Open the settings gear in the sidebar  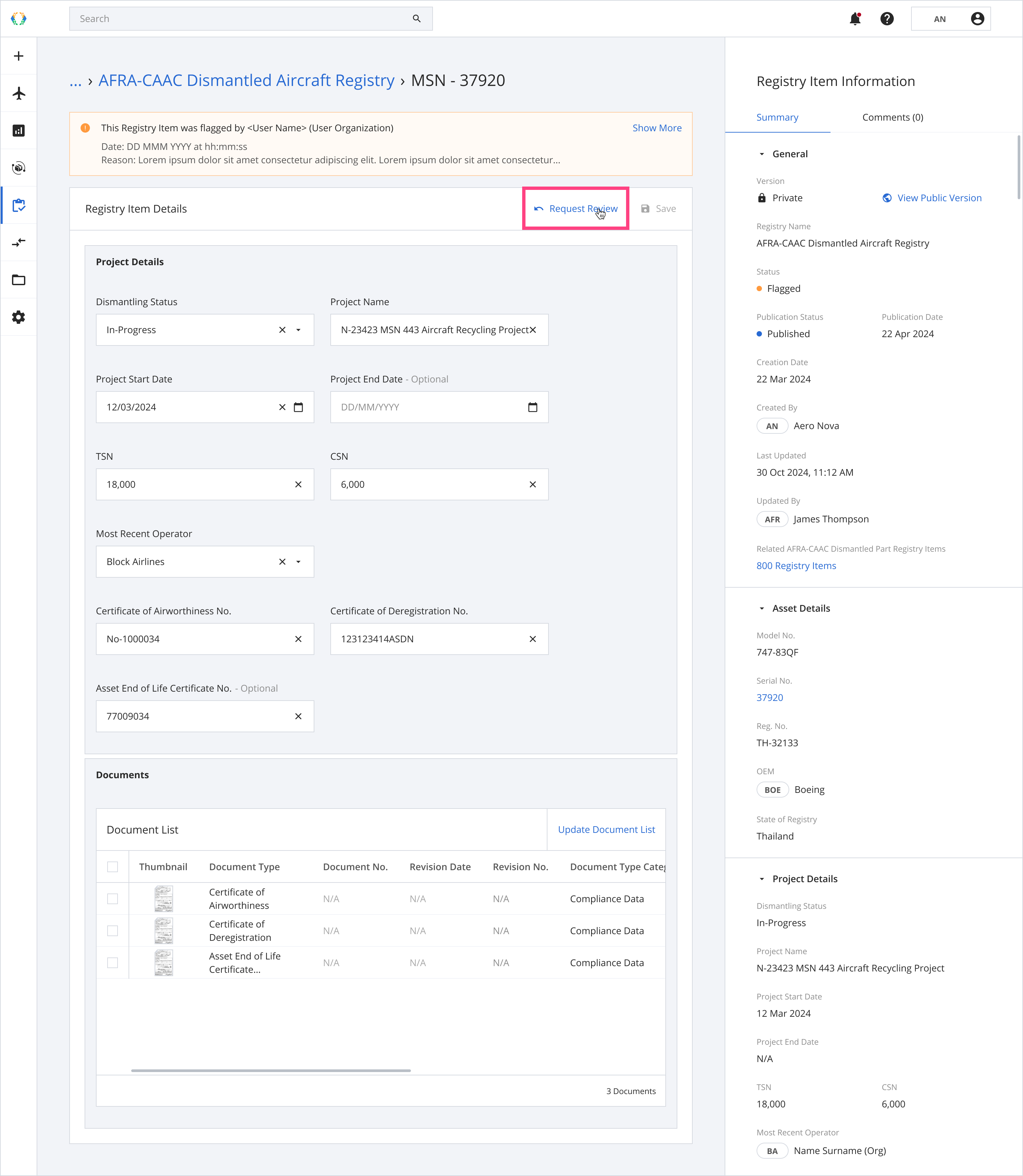(19, 317)
